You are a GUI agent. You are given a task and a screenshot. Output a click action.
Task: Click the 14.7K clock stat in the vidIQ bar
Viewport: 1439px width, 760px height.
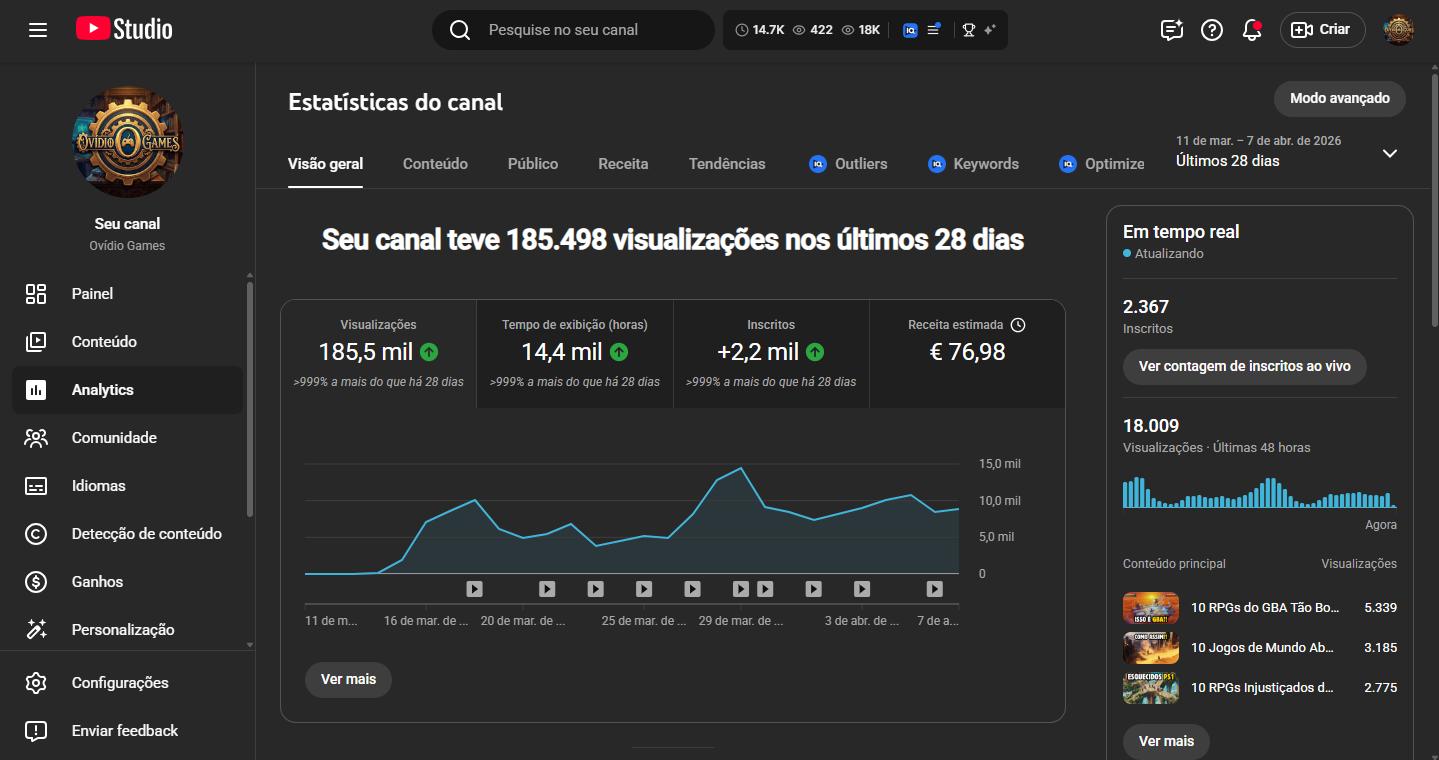point(759,30)
